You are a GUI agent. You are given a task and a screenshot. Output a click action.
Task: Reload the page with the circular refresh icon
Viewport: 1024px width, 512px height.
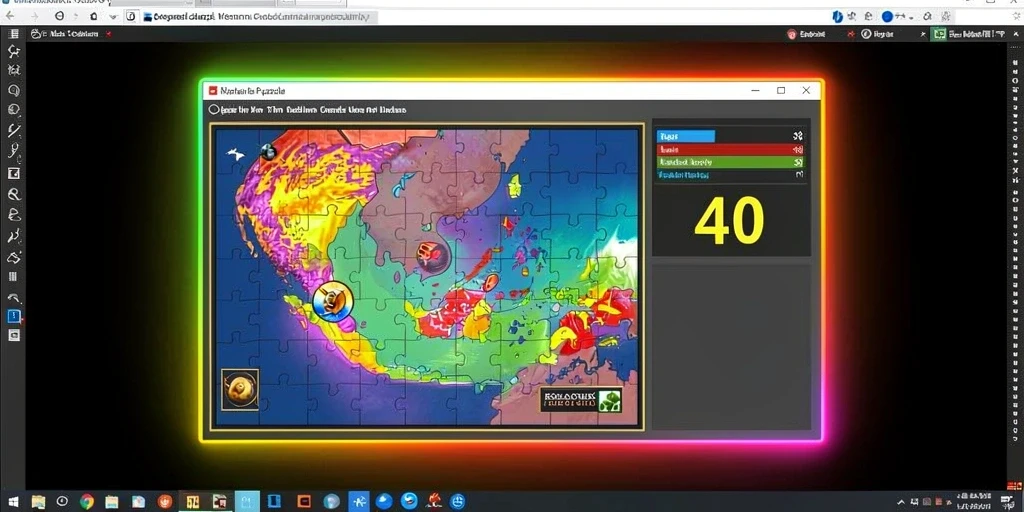(x=60, y=16)
